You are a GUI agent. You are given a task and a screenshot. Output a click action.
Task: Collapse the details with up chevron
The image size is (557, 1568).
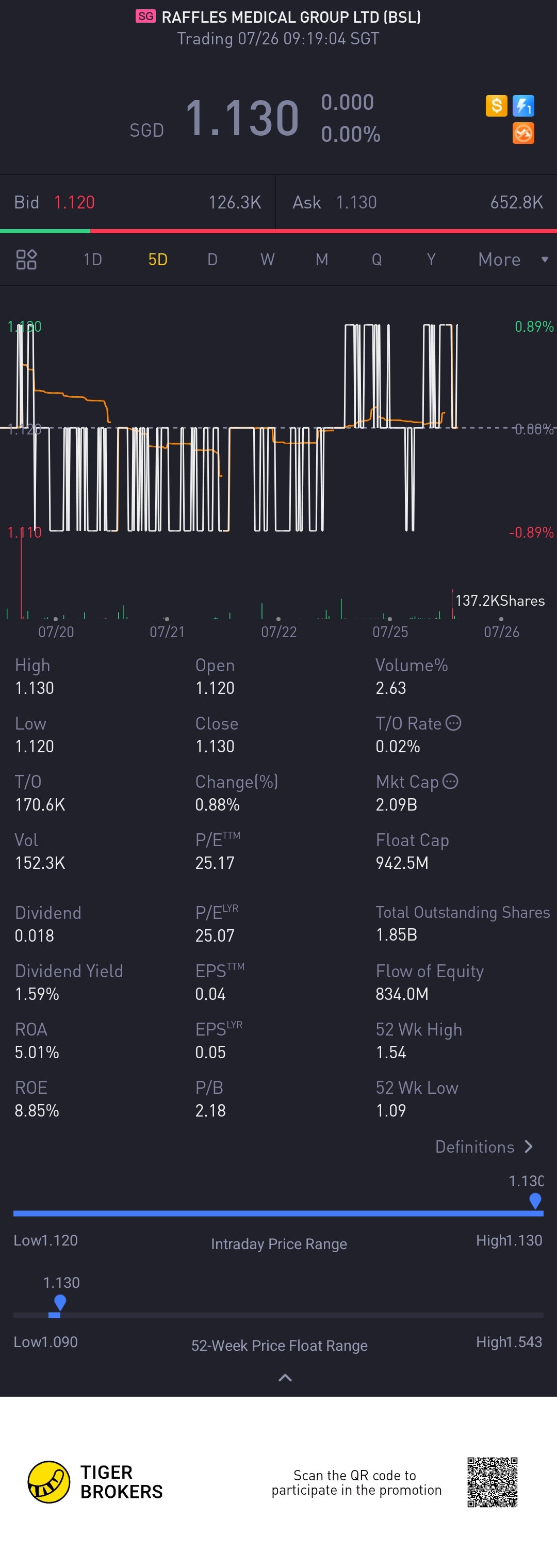click(x=285, y=1378)
